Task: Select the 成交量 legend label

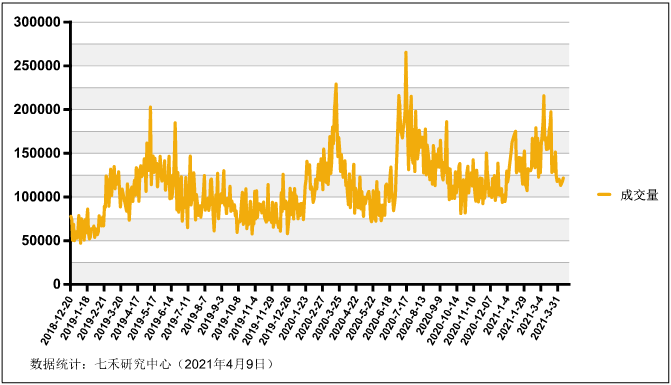Action: 639,195
